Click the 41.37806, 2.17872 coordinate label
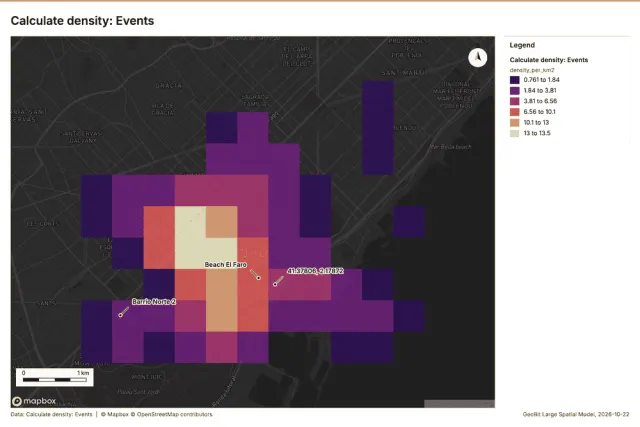 316,271
